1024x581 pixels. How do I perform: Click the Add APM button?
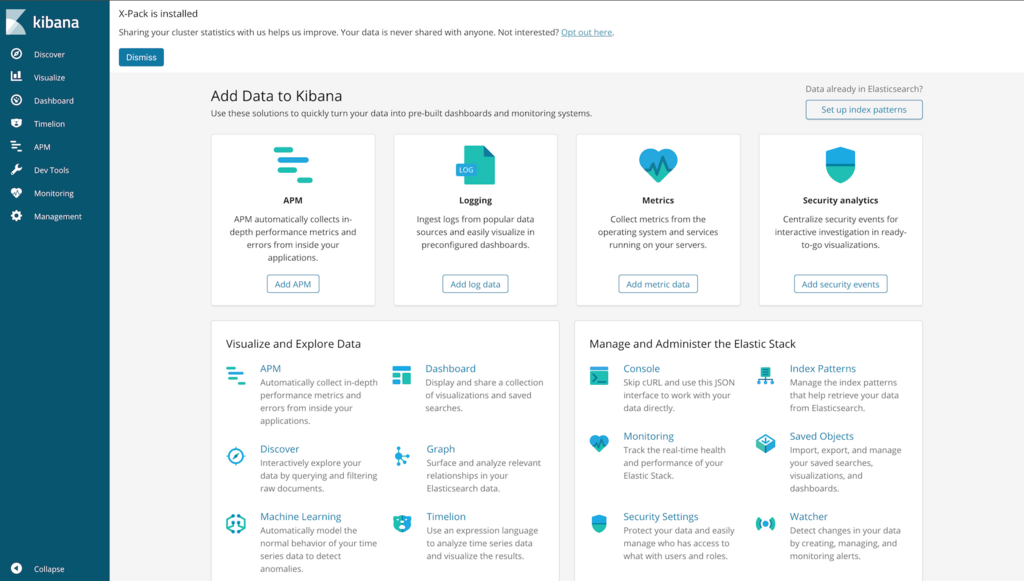coord(293,283)
